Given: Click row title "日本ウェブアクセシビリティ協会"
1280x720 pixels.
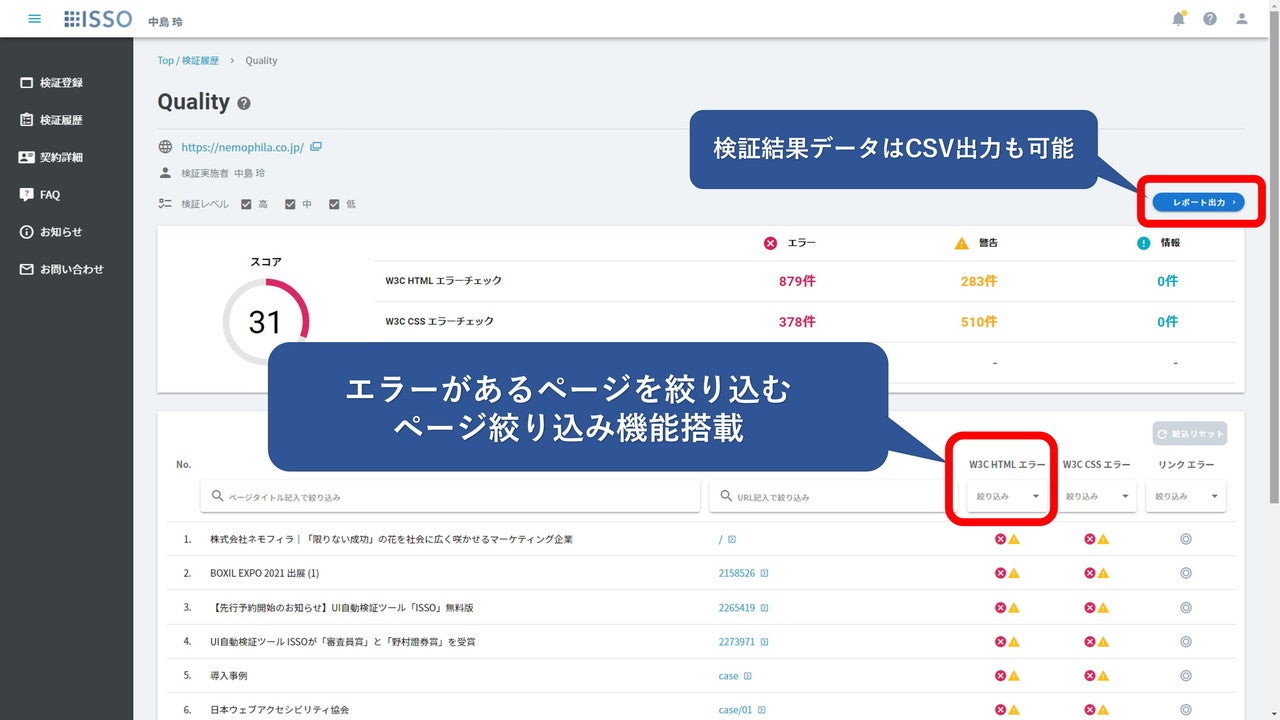Looking at the screenshot, I should click(x=279, y=710).
